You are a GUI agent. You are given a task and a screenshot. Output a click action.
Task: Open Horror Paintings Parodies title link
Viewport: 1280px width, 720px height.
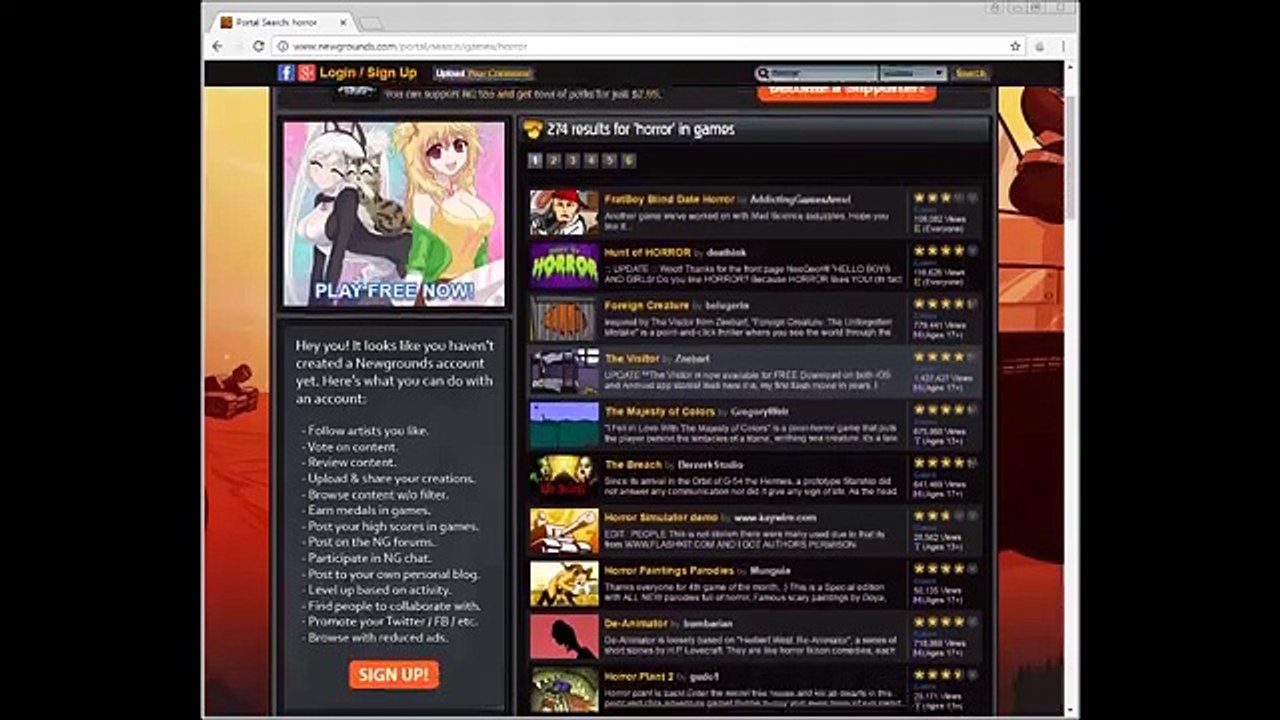[669, 570]
